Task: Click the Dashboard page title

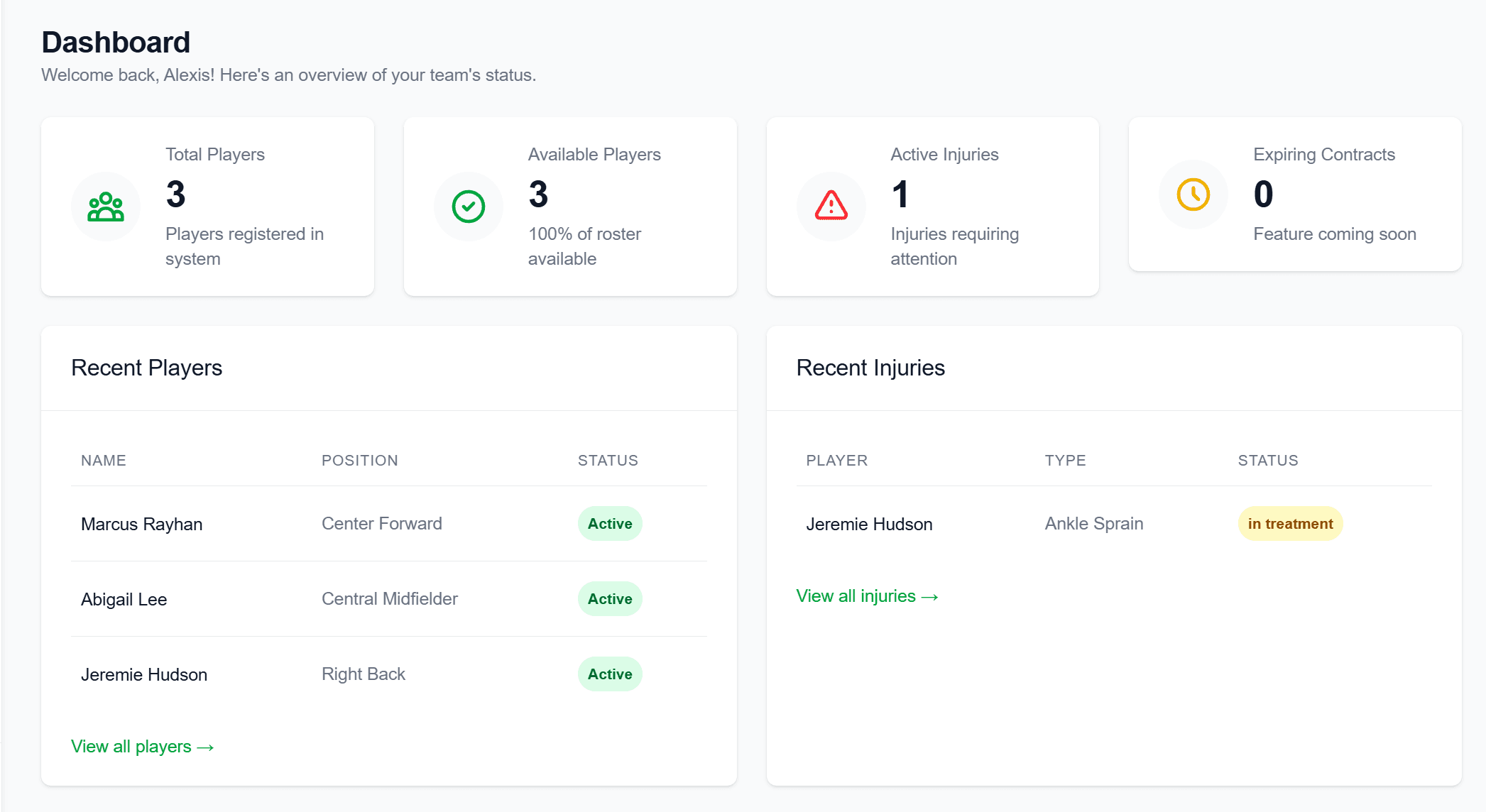Action: click(x=115, y=42)
